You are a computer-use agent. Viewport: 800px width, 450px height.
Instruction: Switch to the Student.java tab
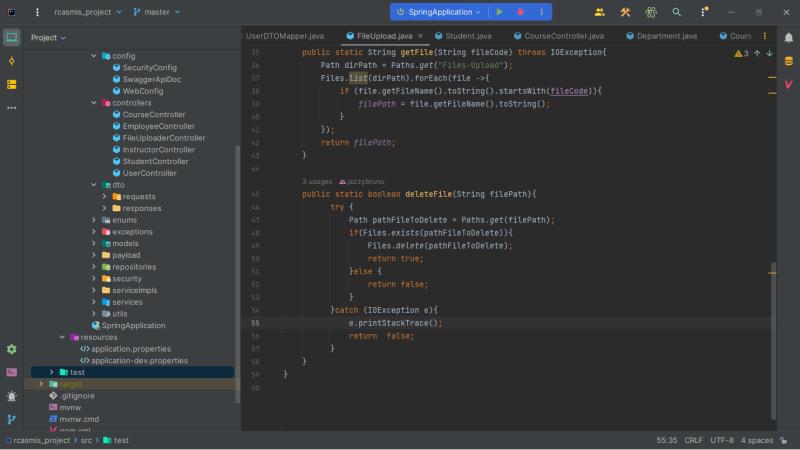click(x=467, y=36)
